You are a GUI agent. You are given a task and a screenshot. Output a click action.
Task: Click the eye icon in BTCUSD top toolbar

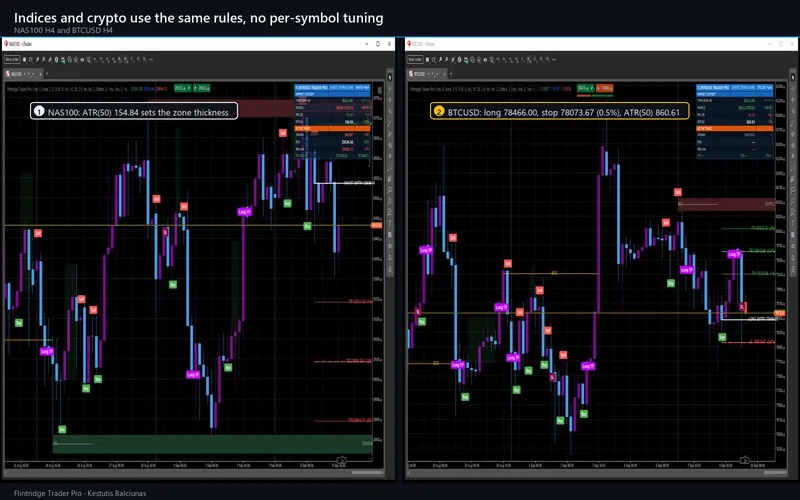(485, 60)
